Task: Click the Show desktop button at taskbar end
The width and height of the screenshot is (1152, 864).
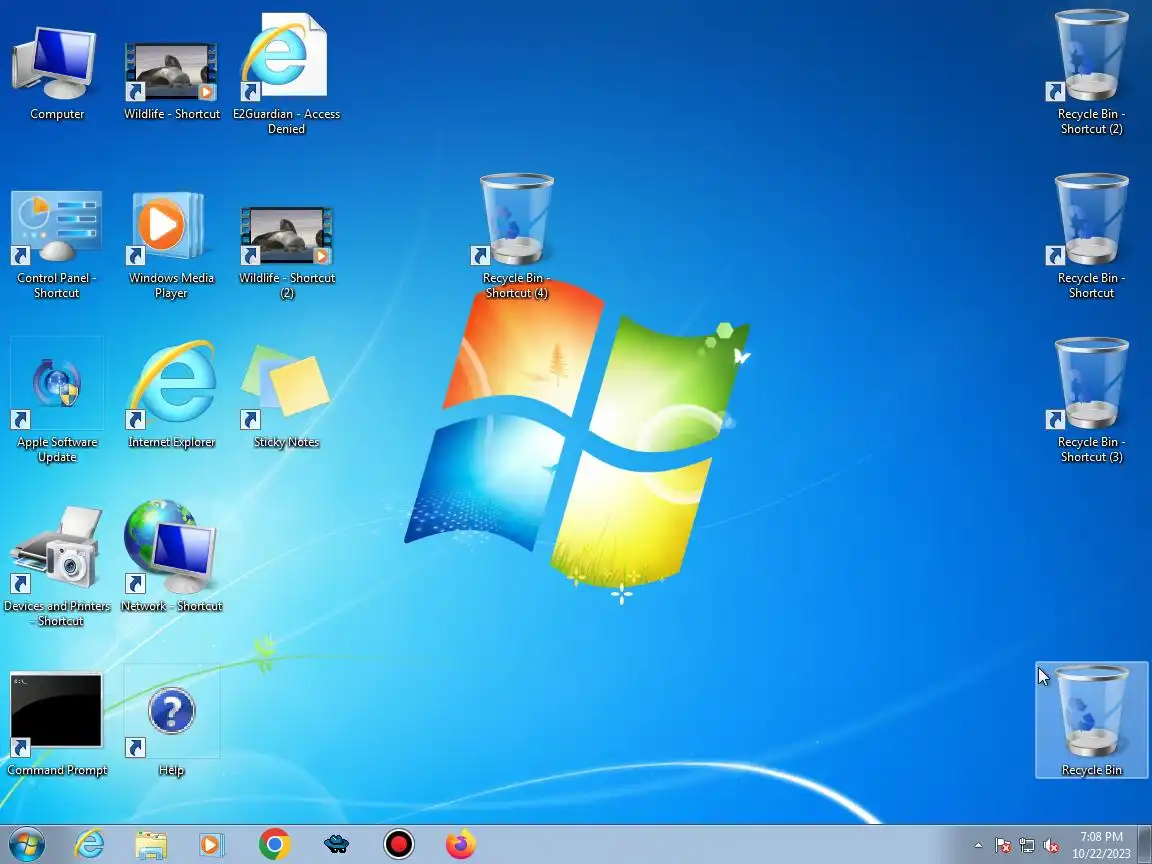Action: coord(1145,844)
